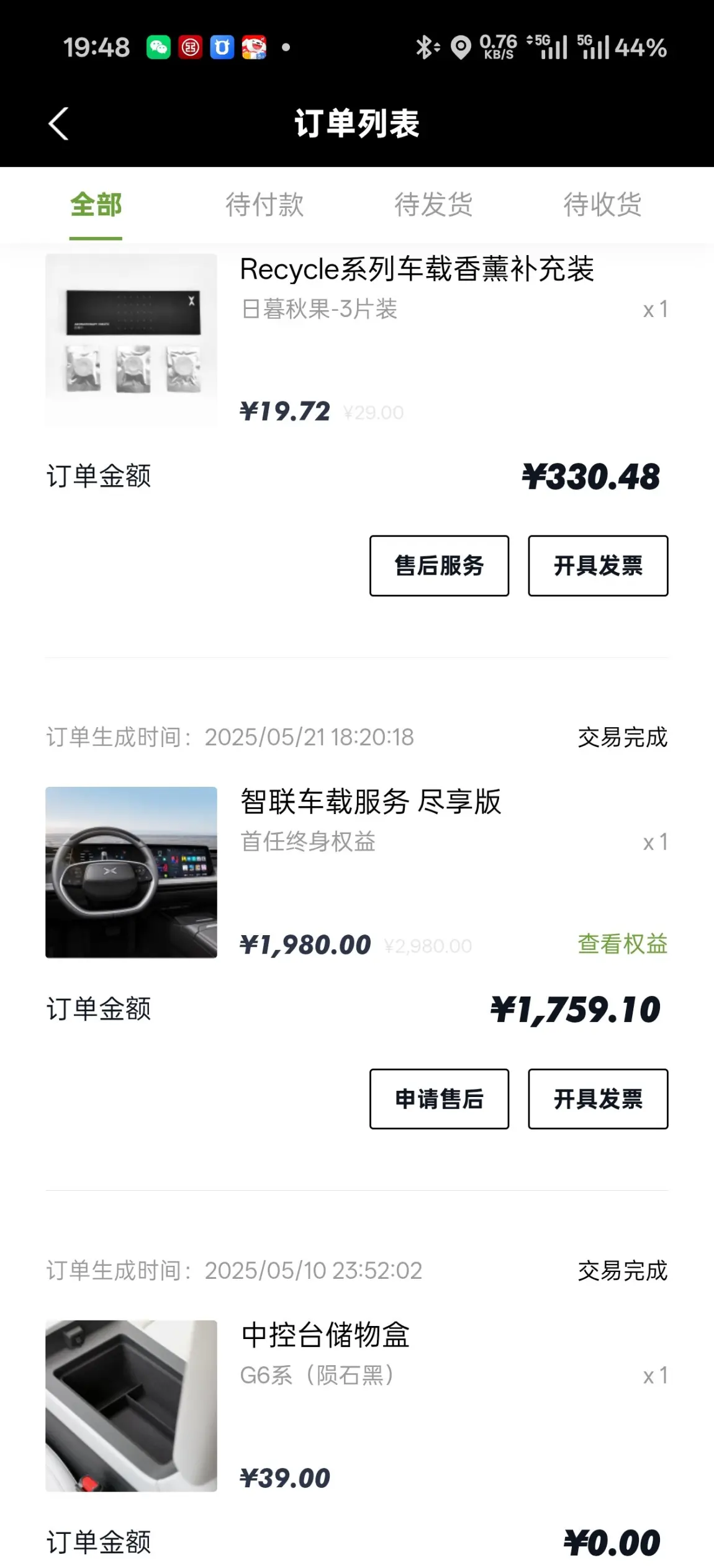Open the 查看权益 link

622,944
